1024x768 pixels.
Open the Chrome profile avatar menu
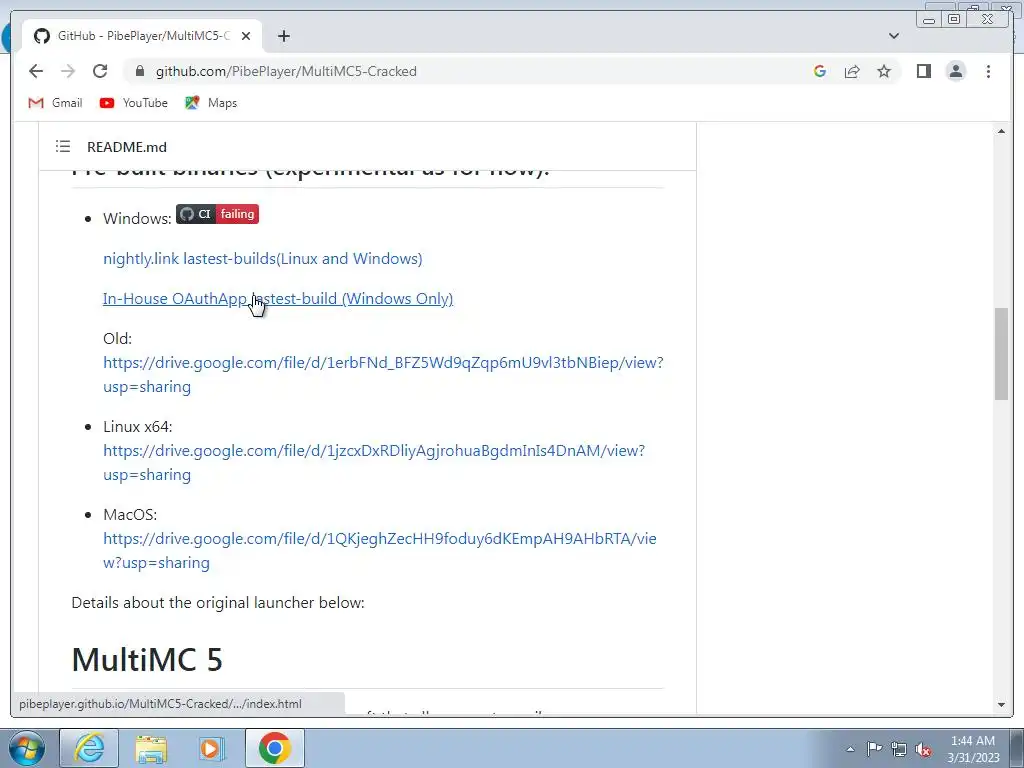[x=955, y=71]
